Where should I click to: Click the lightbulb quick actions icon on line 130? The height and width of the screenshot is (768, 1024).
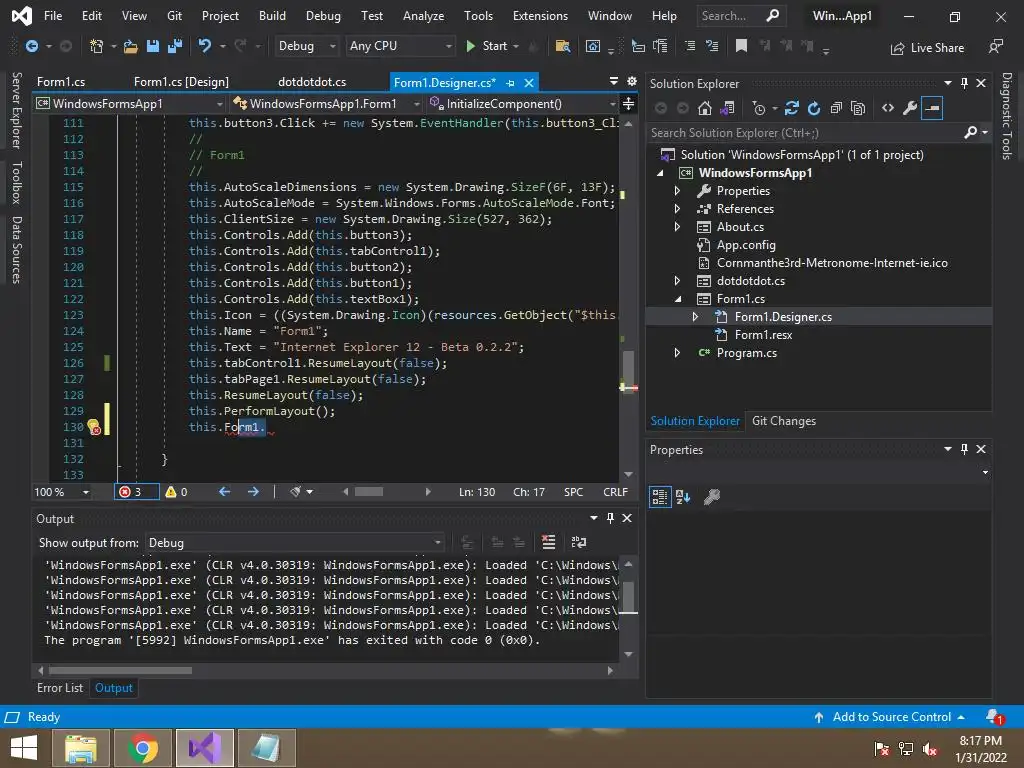pos(93,427)
